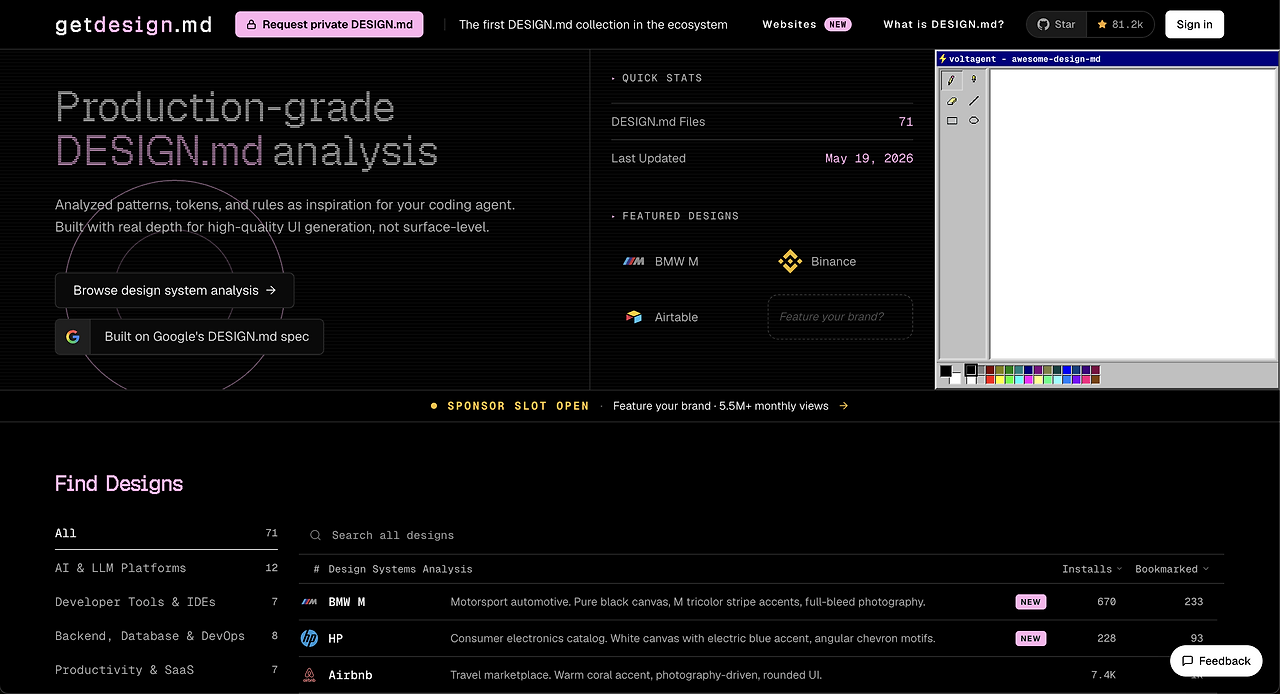Click the foreground/background color indicator in paint
This screenshot has width=1280, height=694.
click(x=950, y=375)
